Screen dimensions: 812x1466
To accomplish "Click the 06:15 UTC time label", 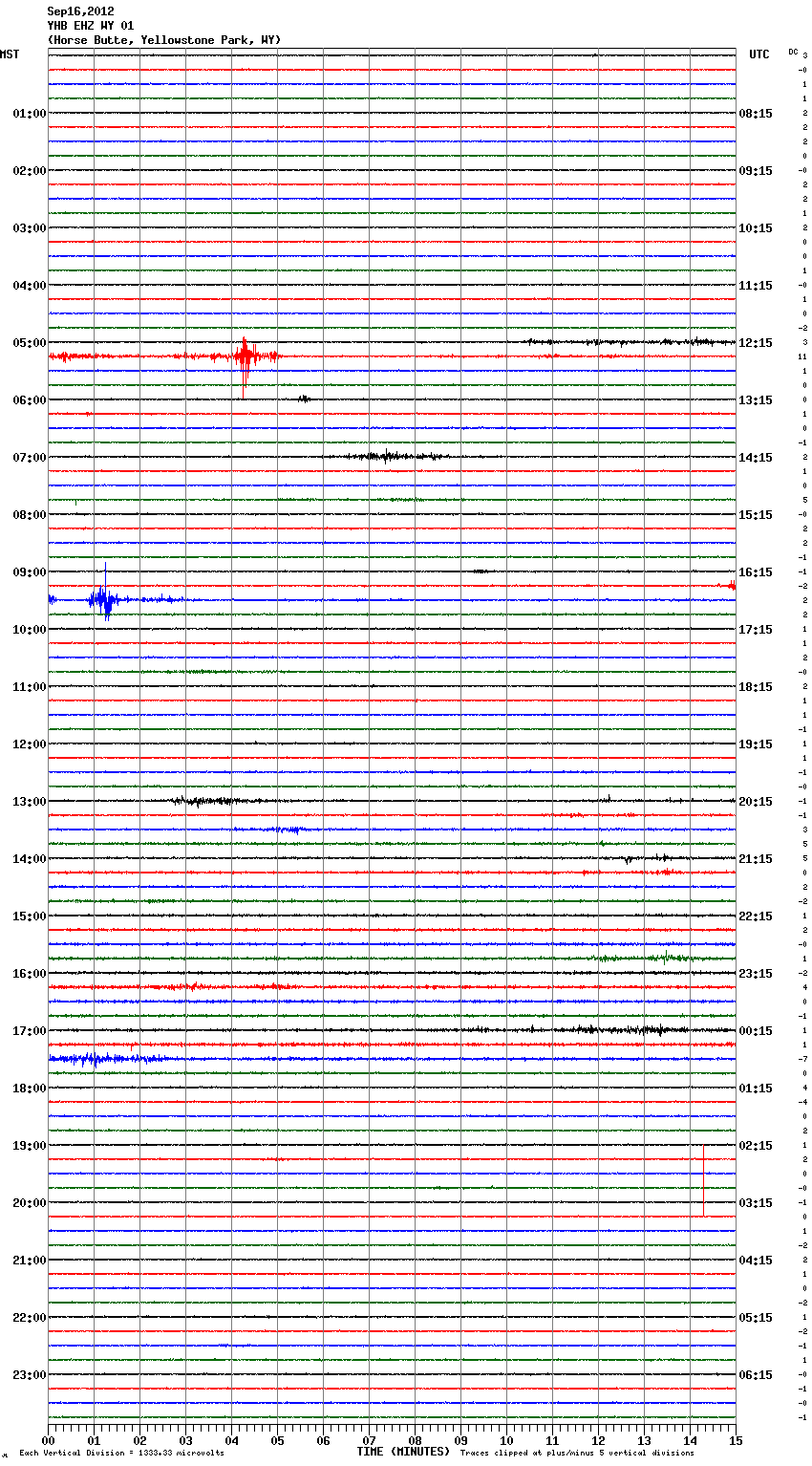I will point(756,1375).
